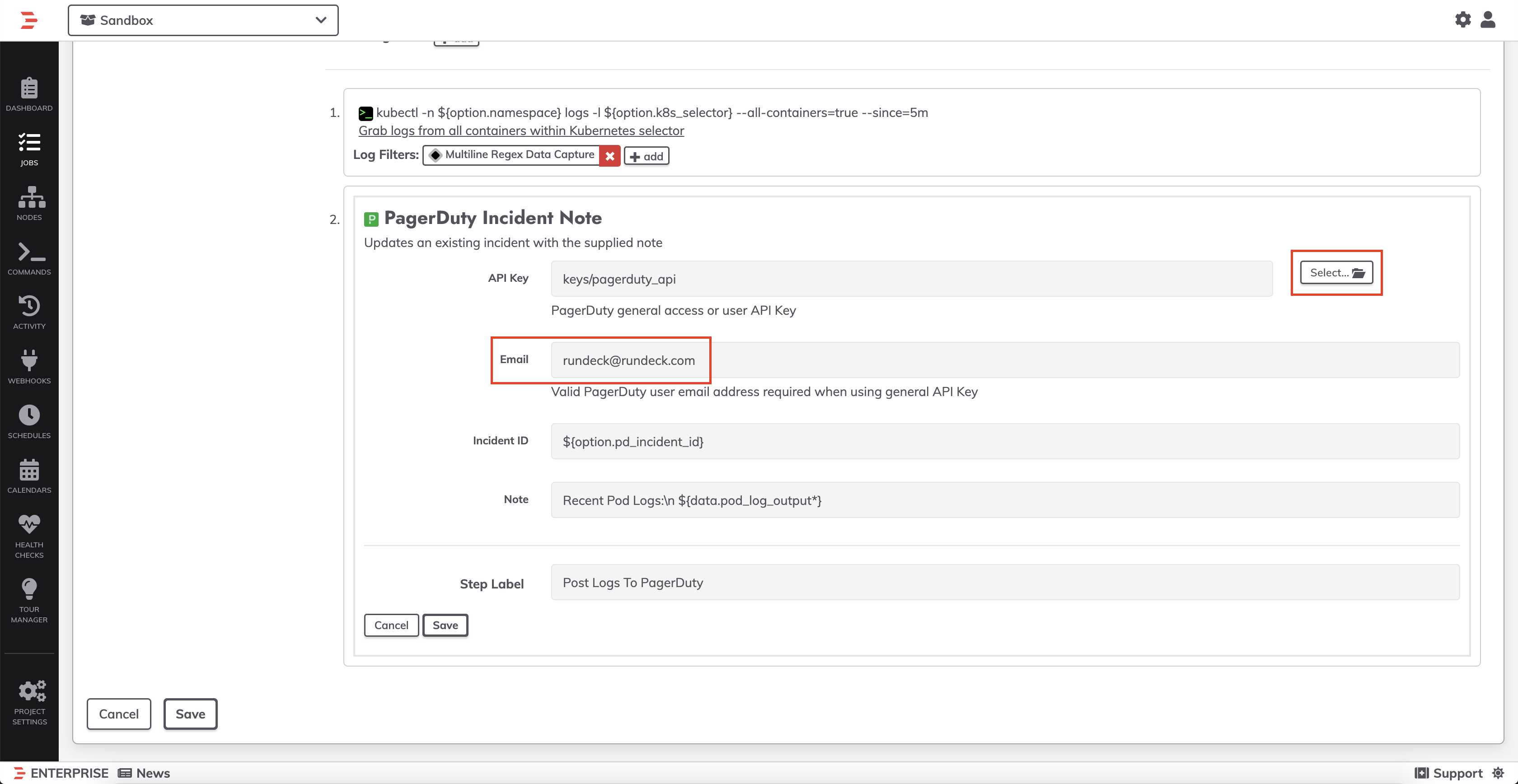
Task: Edit the kubectl logs command step
Action: click(652, 112)
